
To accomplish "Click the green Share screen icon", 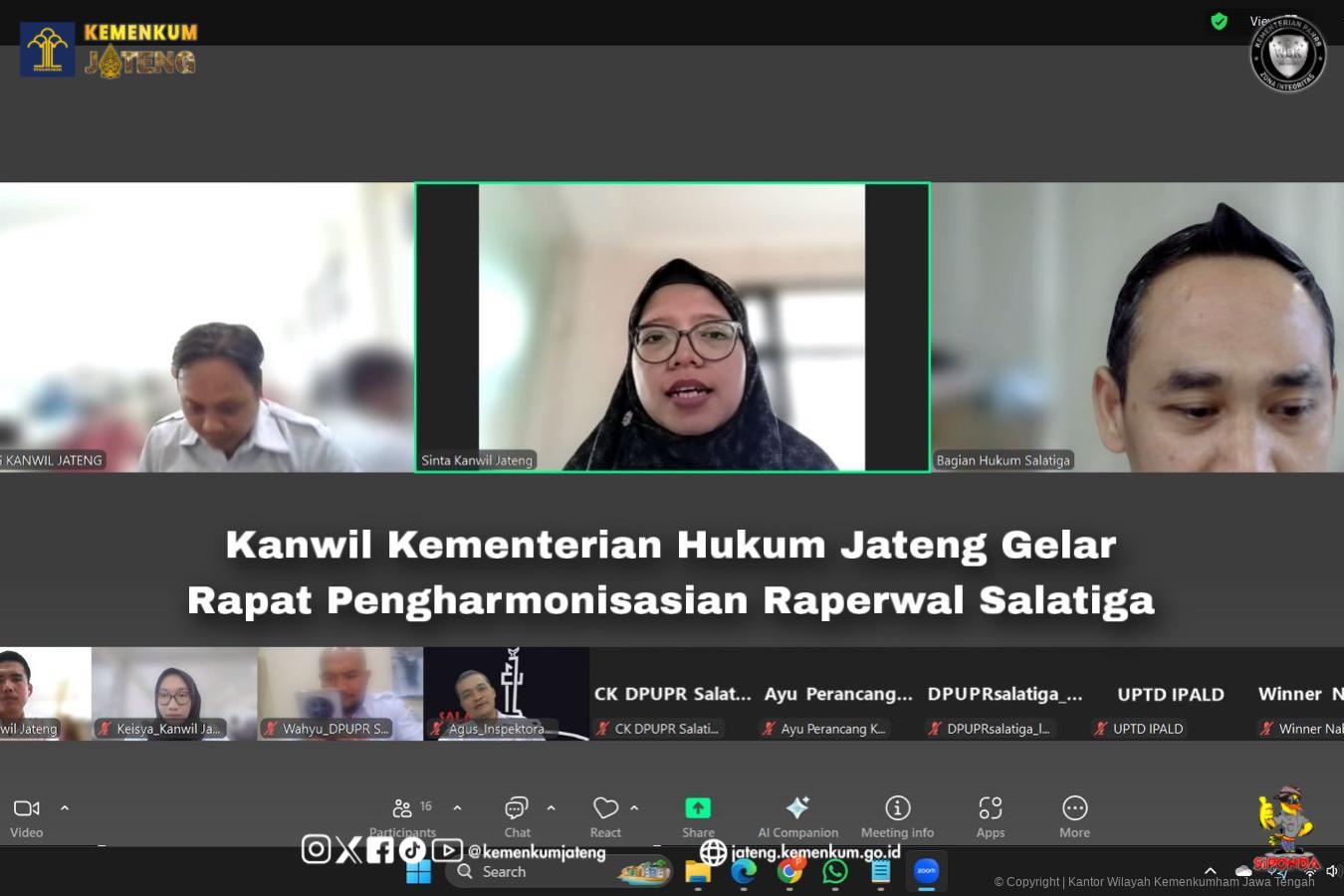I will (698, 807).
